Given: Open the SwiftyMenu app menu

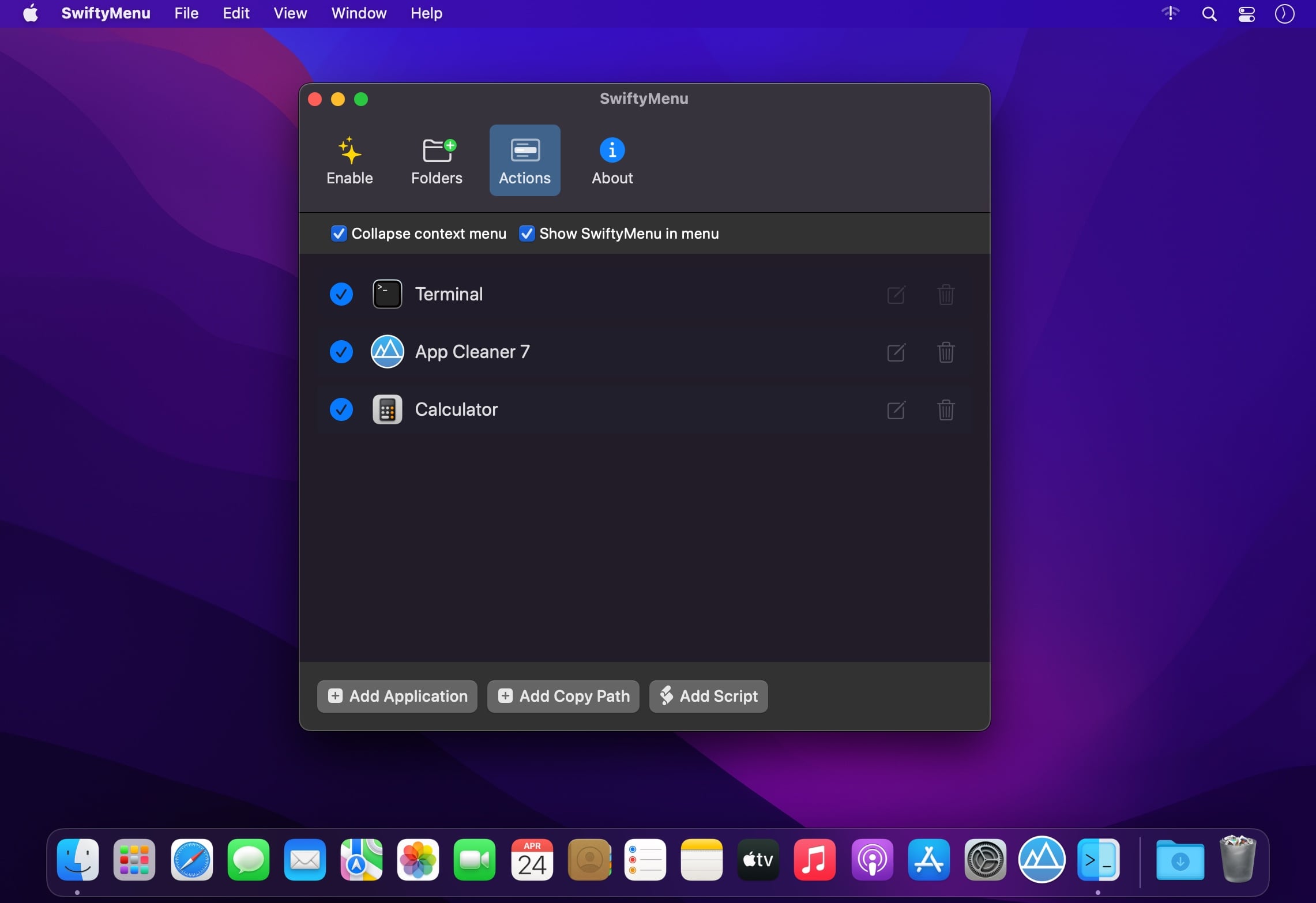Looking at the screenshot, I should pyautogui.click(x=106, y=13).
